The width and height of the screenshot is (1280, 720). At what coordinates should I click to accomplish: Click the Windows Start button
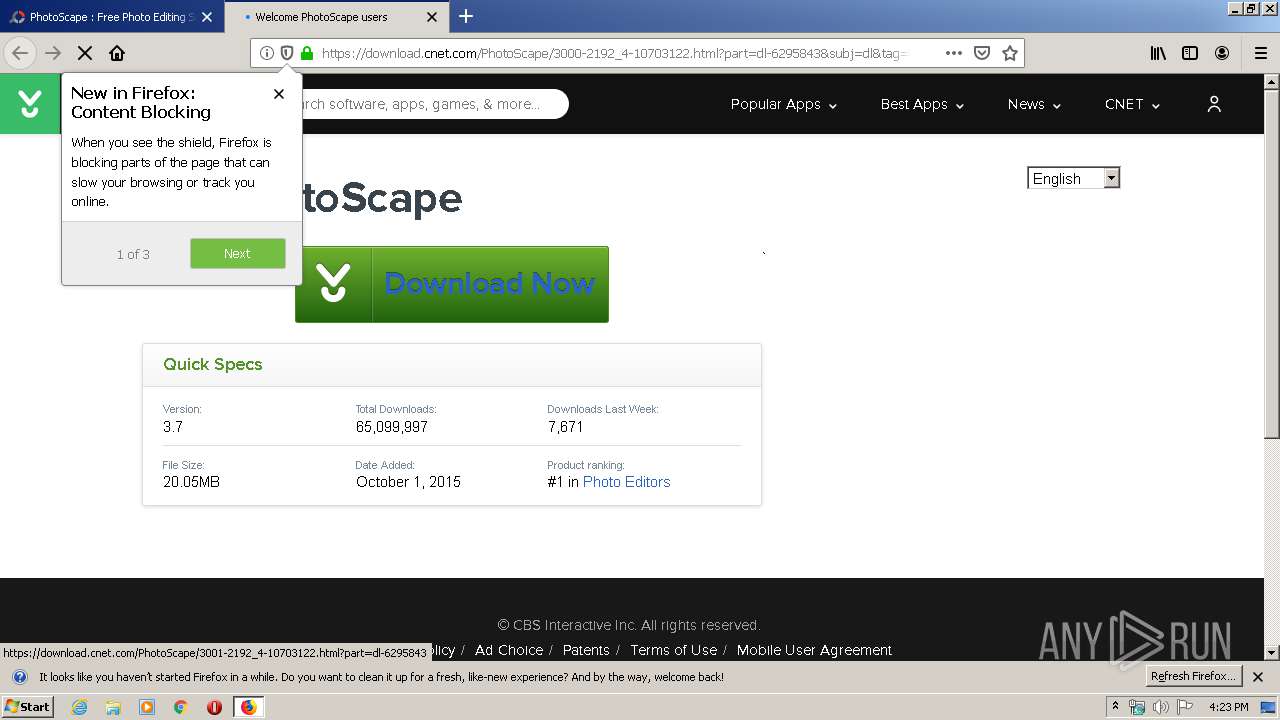click(28, 707)
